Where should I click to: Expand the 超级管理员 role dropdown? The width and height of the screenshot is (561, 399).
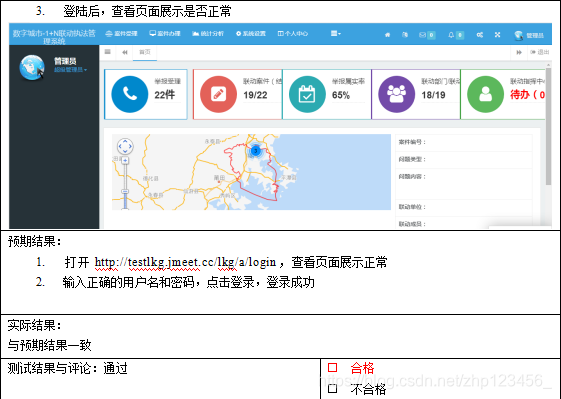pyautogui.click(x=70, y=70)
